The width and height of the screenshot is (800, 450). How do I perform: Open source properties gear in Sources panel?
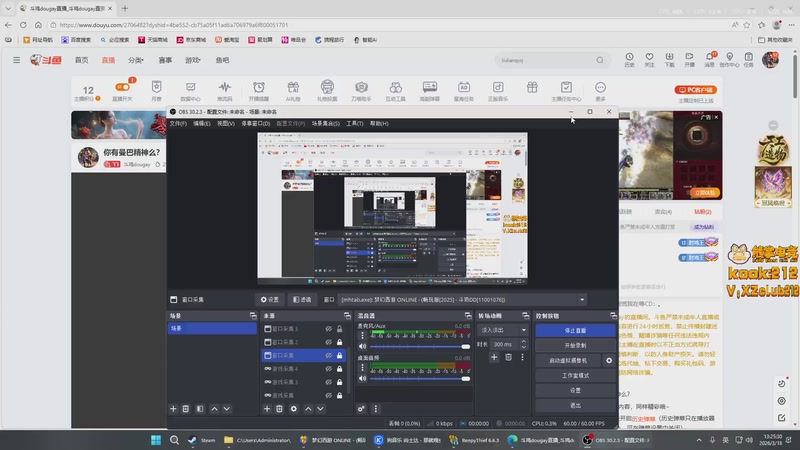(x=294, y=409)
